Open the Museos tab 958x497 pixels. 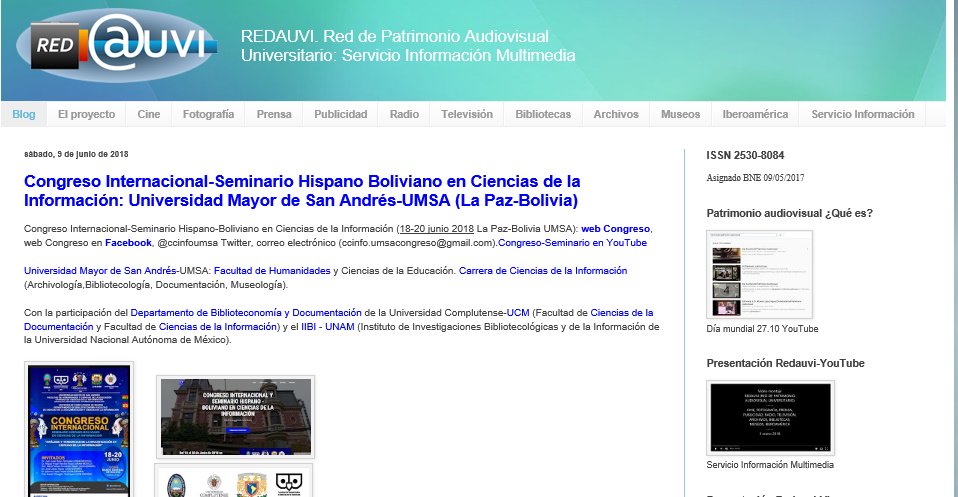[680, 114]
